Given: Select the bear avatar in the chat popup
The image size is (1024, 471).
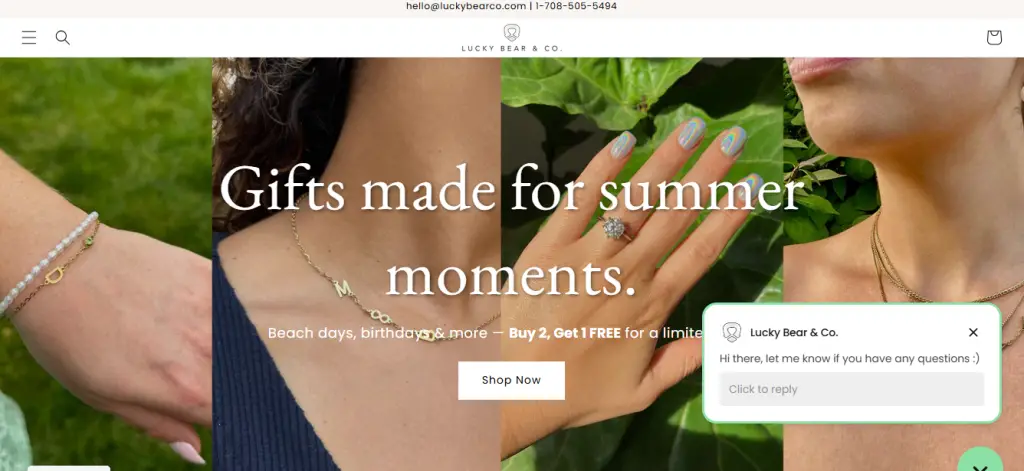Looking at the screenshot, I should click(732, 333).
